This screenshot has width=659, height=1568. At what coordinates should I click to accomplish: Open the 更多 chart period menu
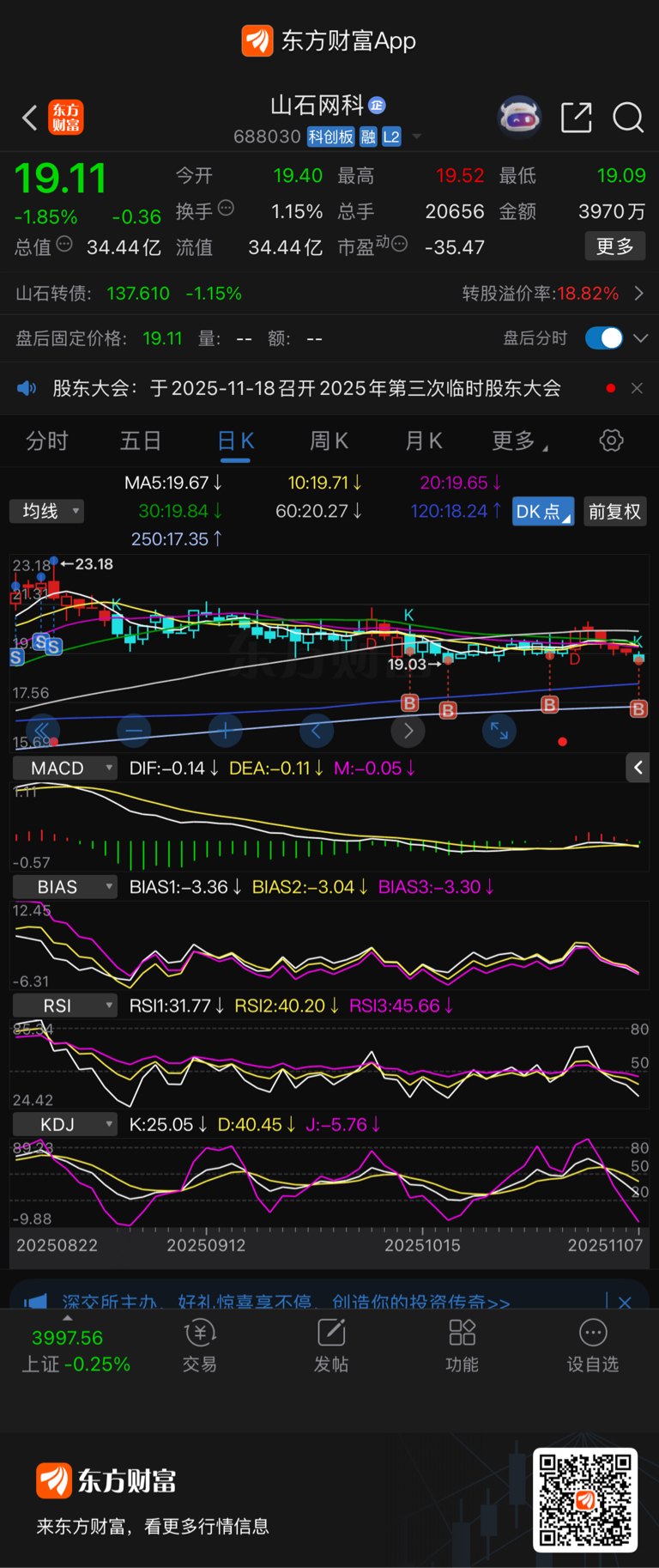point(518,441)
